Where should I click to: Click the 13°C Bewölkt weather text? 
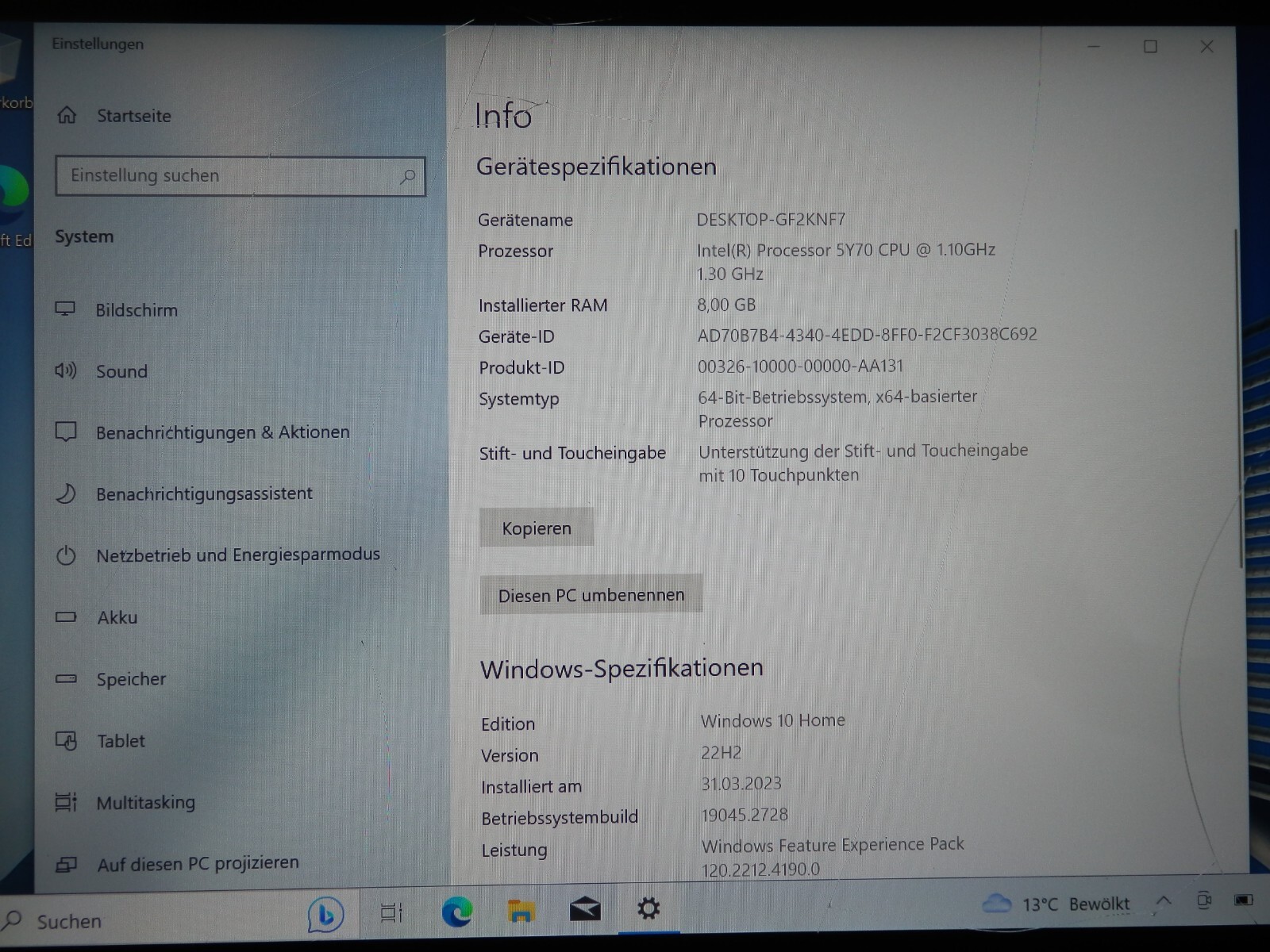(x=1076, y=904)
